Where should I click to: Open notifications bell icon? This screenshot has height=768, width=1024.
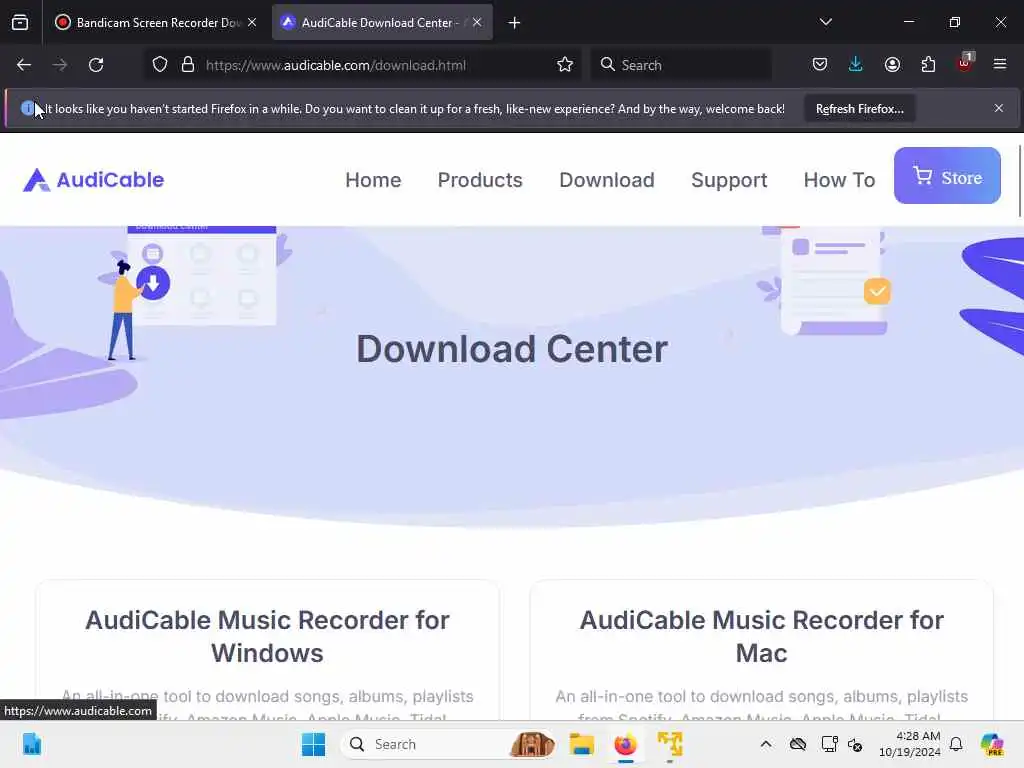click(x=956, y=744)
